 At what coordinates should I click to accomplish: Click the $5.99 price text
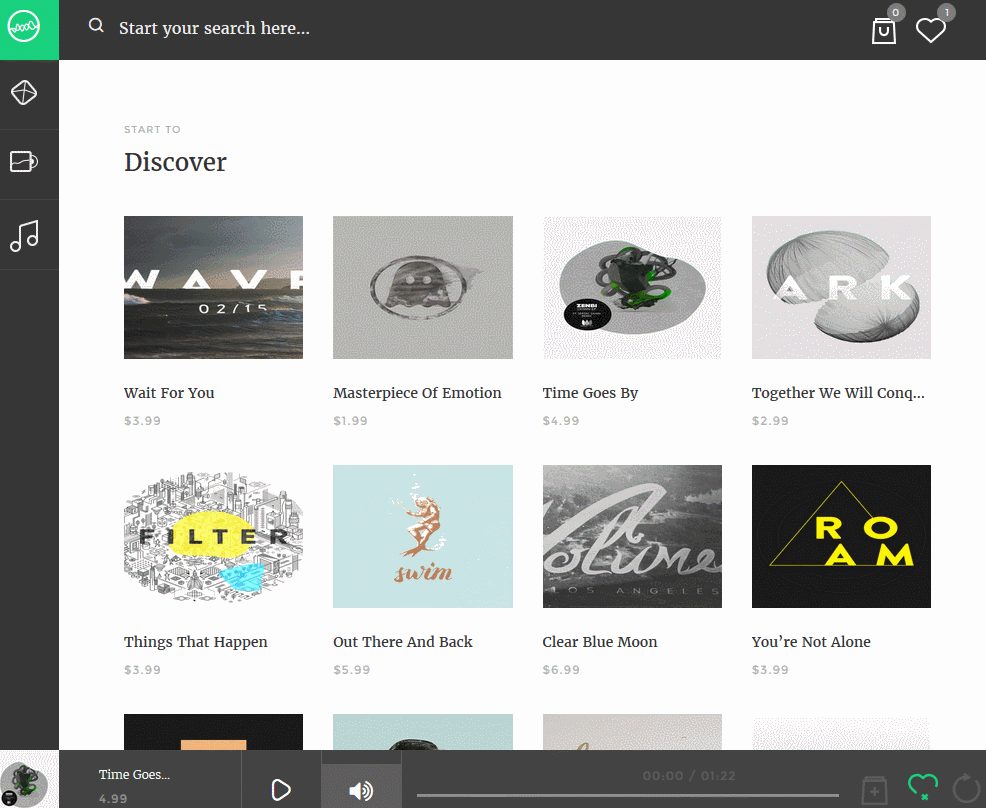click(x=352, y=670)
